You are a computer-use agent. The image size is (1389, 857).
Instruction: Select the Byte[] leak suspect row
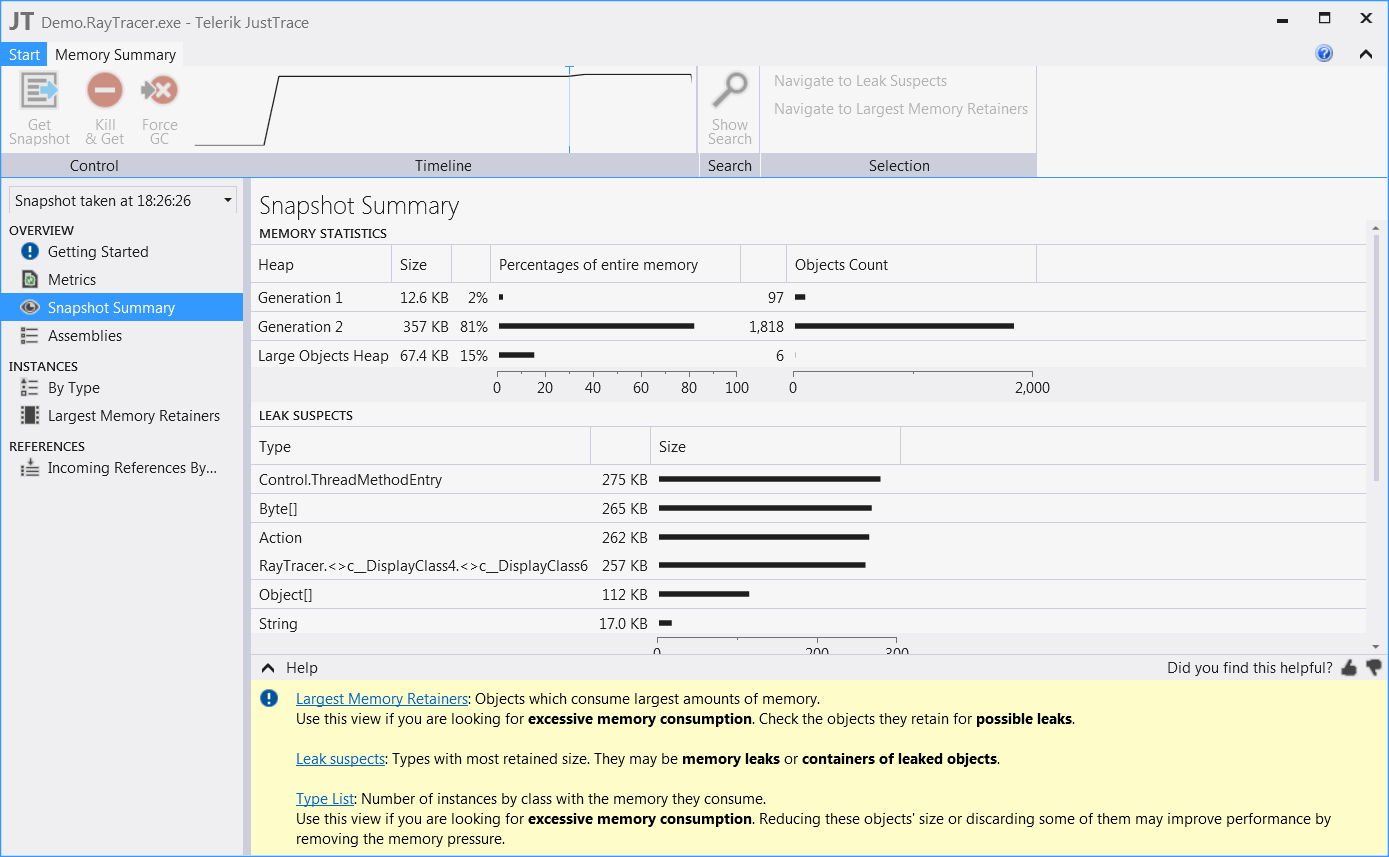[x=808, y=509]
